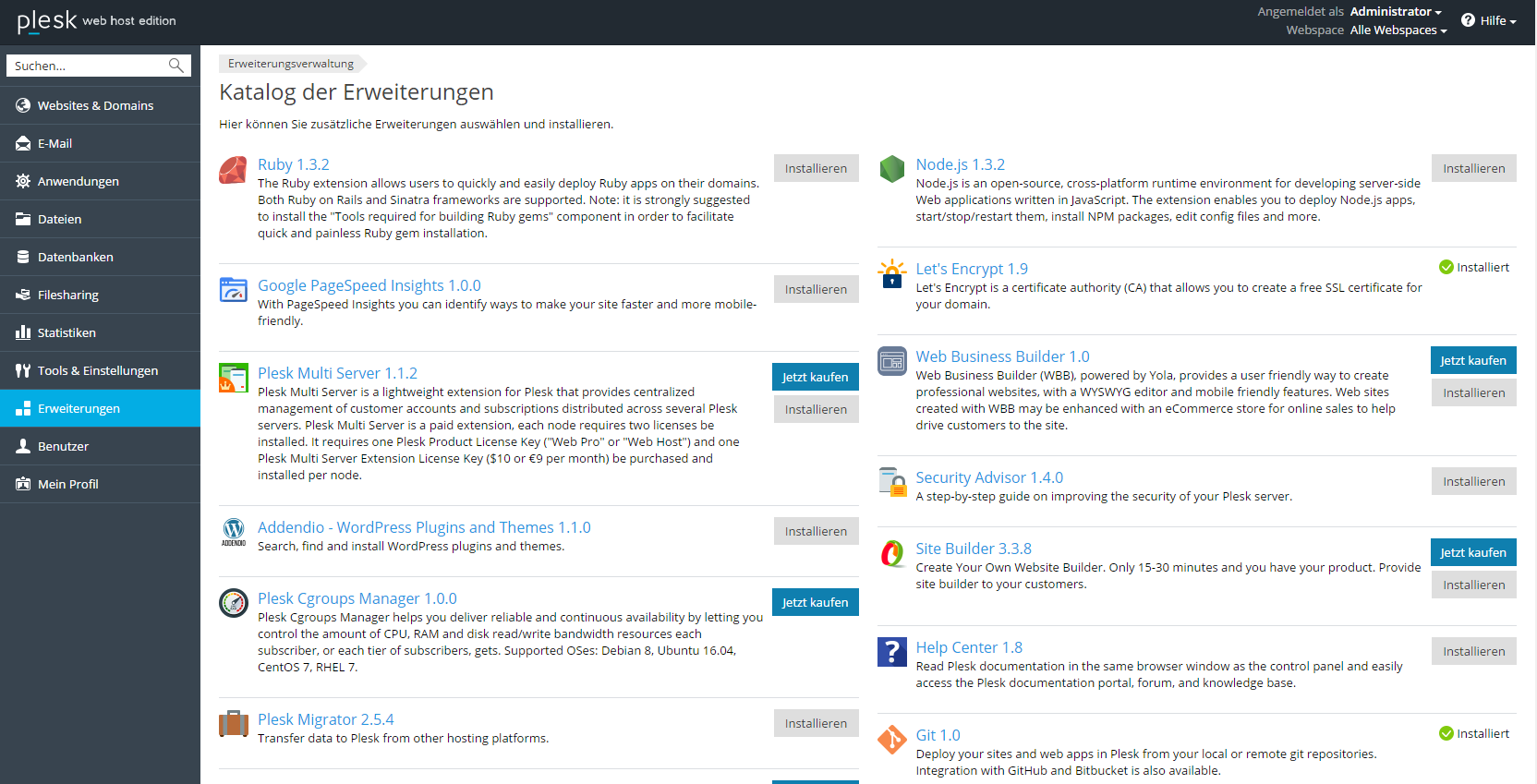This screenshot has width=1537, height=784.
Task: Install the Ruby 1.3.2 extension
Action: click(816, 168)
